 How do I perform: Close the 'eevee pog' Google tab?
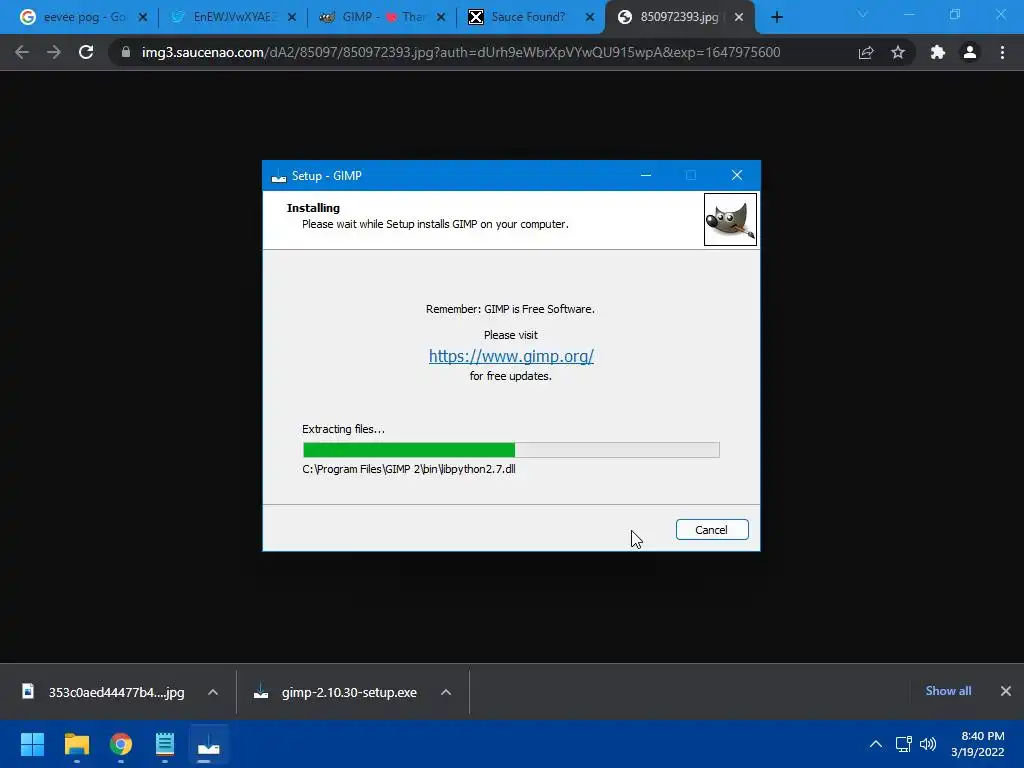click(142, 18)
